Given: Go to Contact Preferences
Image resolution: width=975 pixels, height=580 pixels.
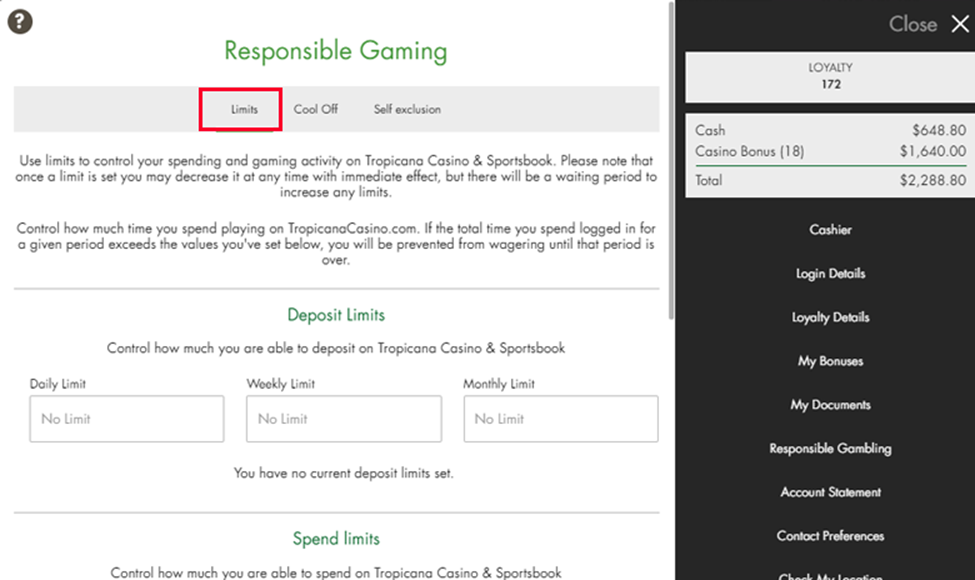Looking at the screenshot, I should click(830, 536).
